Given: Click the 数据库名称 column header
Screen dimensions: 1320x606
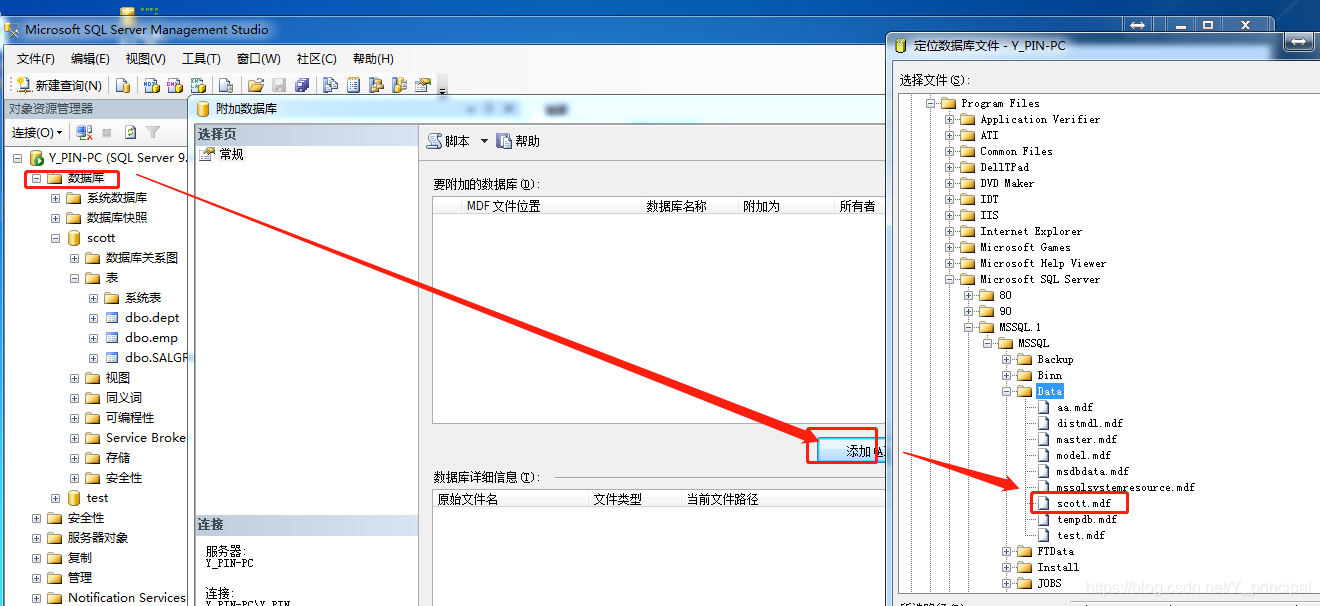Looking at the screenshot, I should point(688,206).
